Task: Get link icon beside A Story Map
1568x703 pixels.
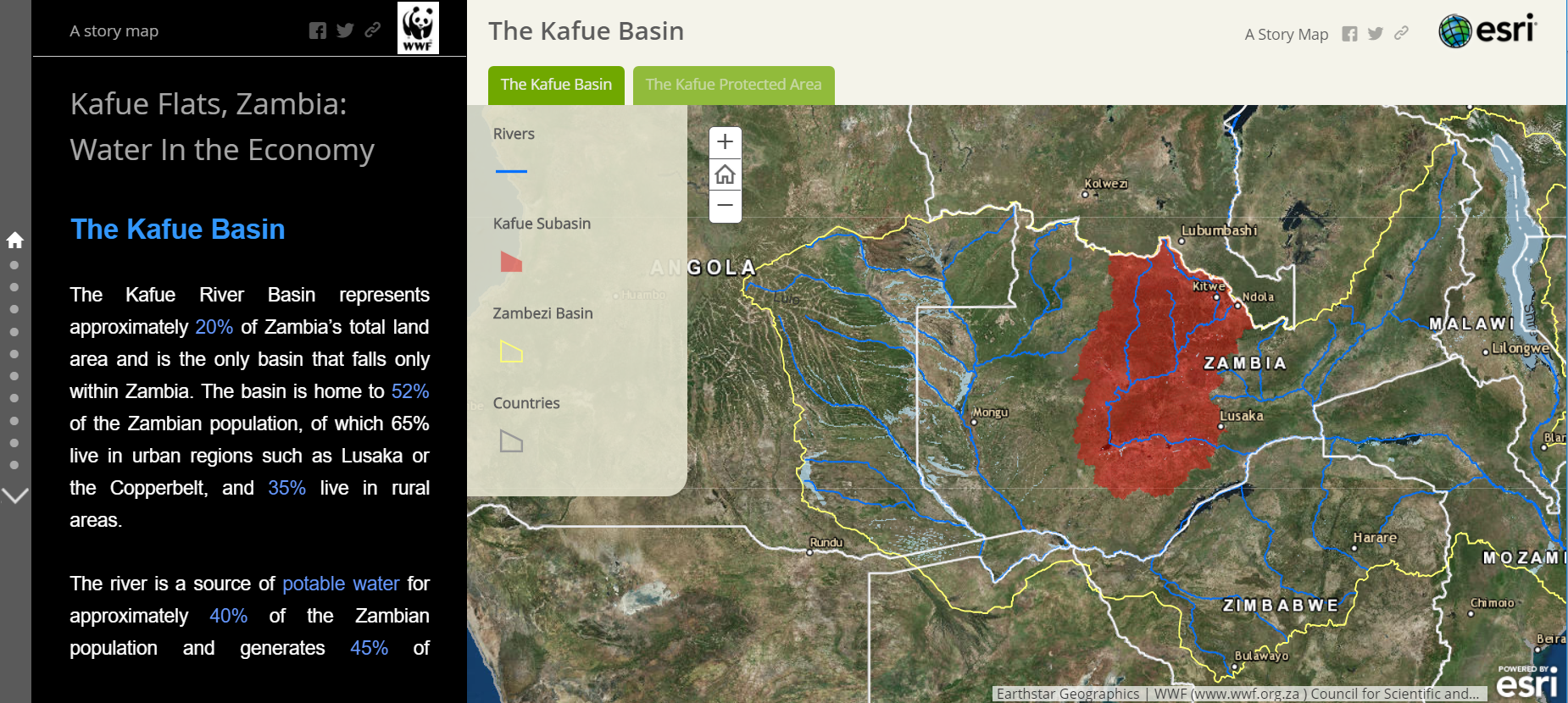Action: pos(1401,33)
